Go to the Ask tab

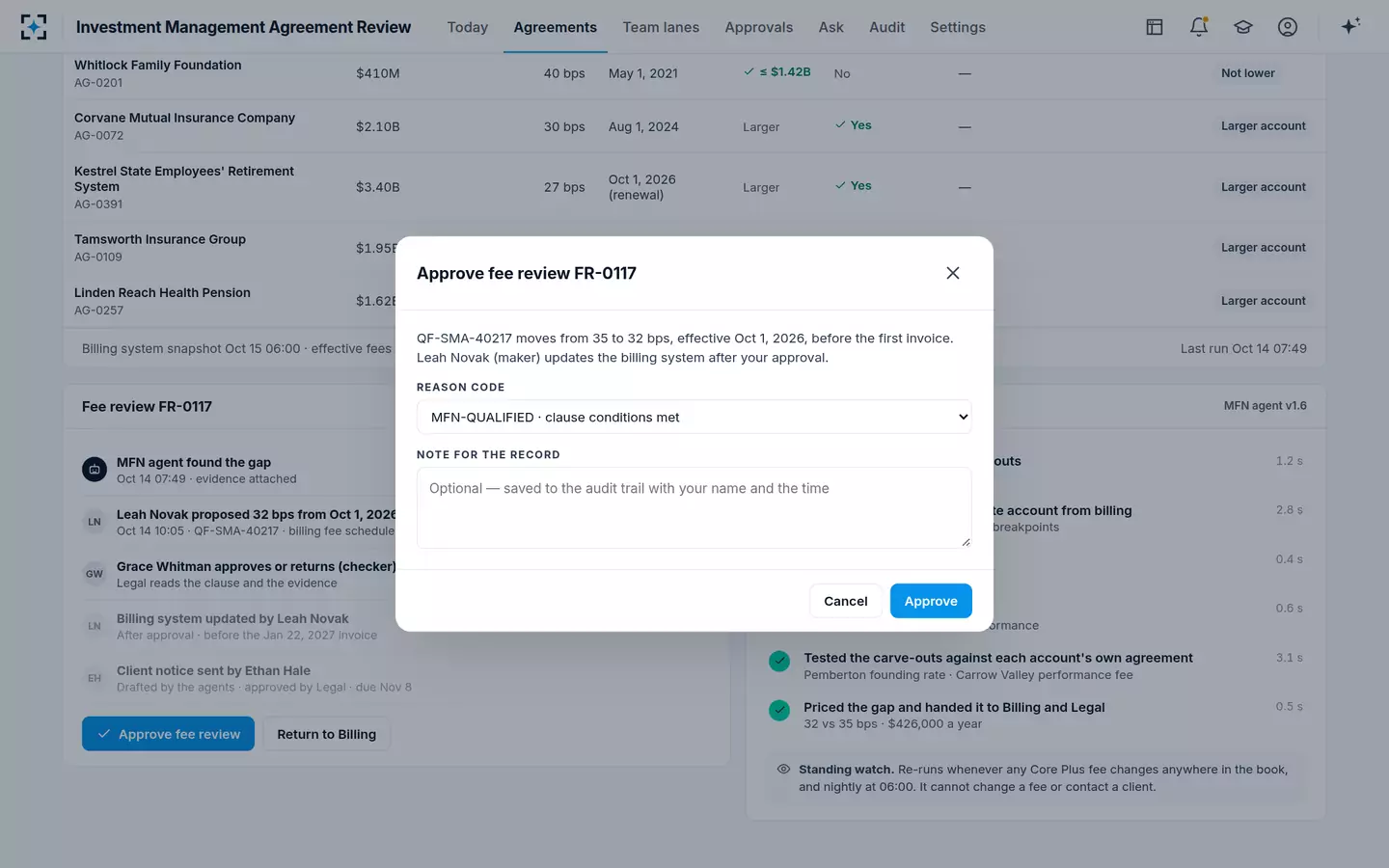[x=831, y=27]
